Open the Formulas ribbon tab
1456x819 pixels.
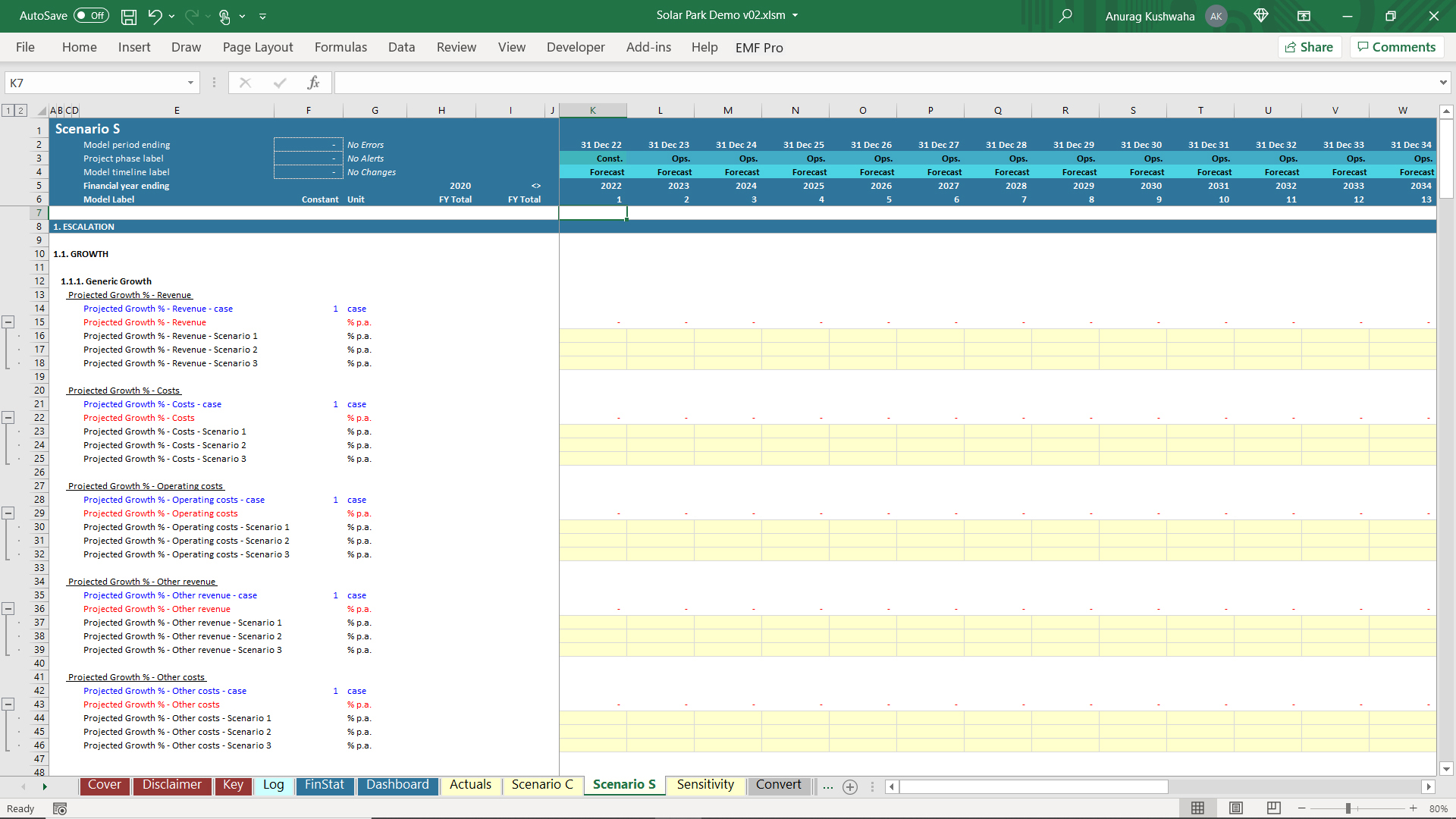pyautogui.click(x=340, y=47)
